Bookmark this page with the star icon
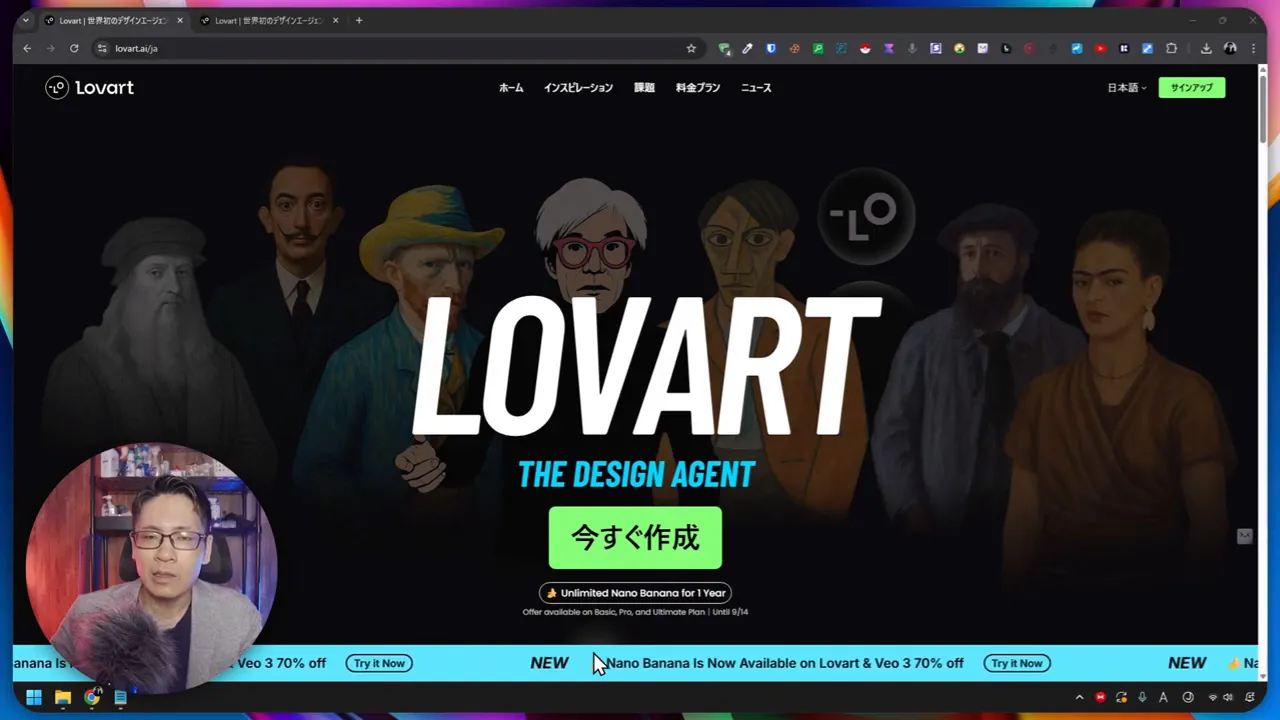1280x720 pixels. click(x=691, y=48)
